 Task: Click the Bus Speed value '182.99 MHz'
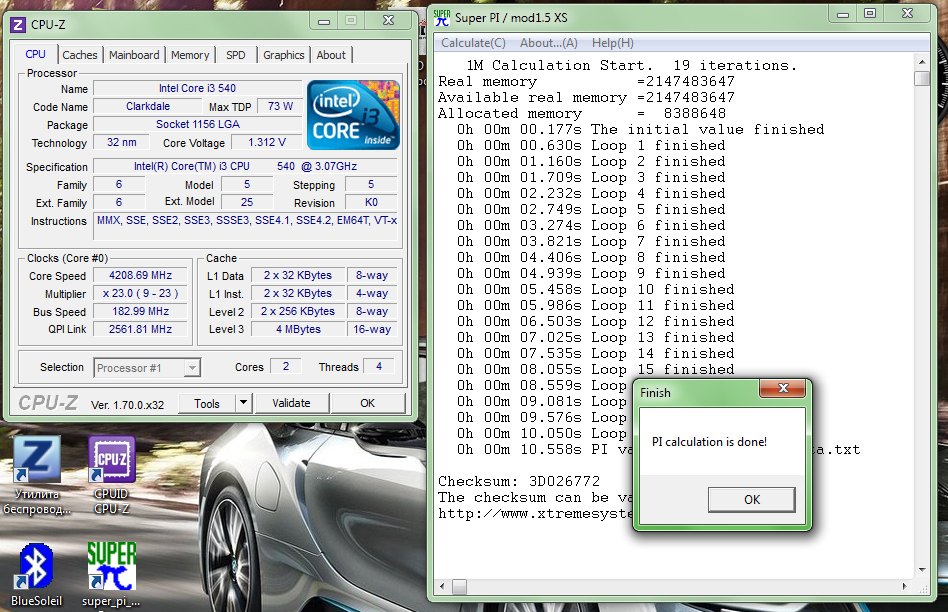140,311
